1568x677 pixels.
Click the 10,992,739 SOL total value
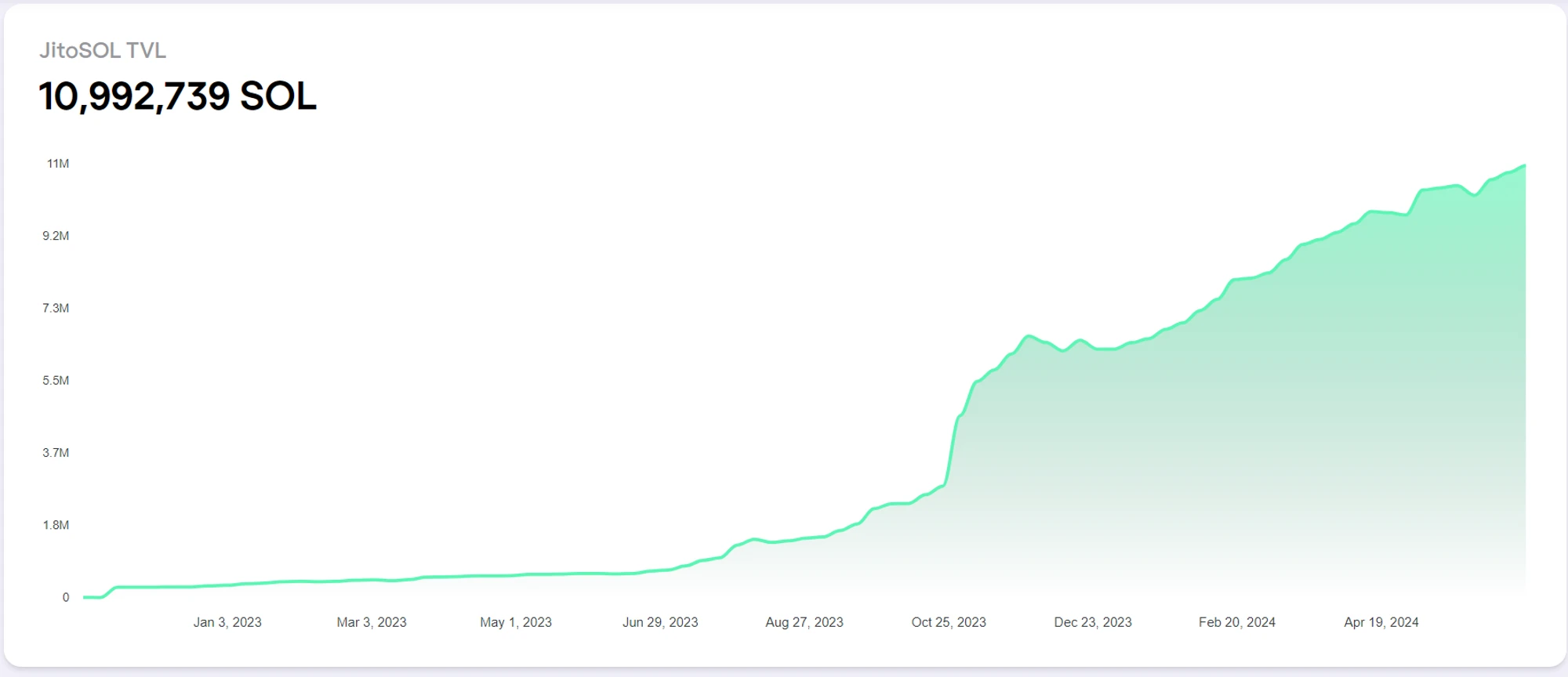coord(177,96)
